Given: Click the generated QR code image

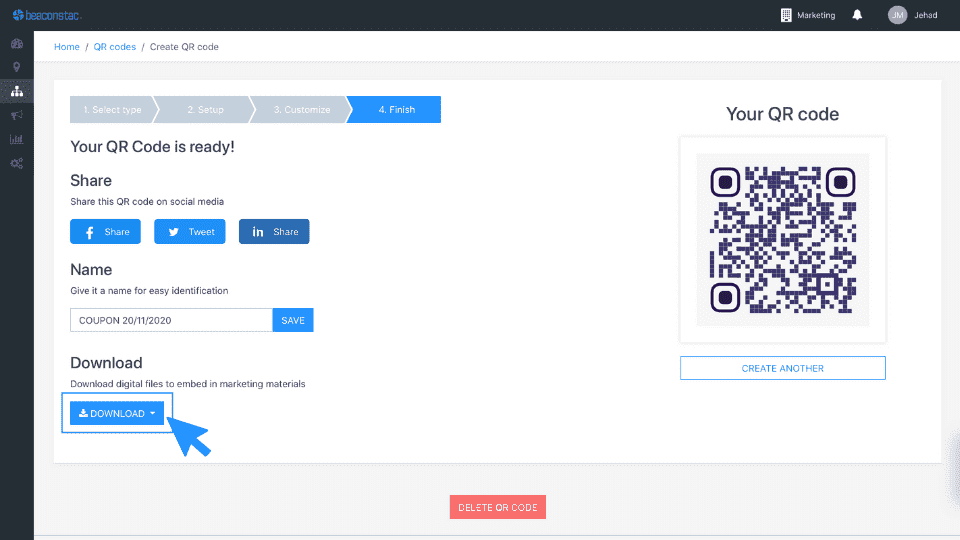Looking at the screenshot, I should (x=782, y=239).
